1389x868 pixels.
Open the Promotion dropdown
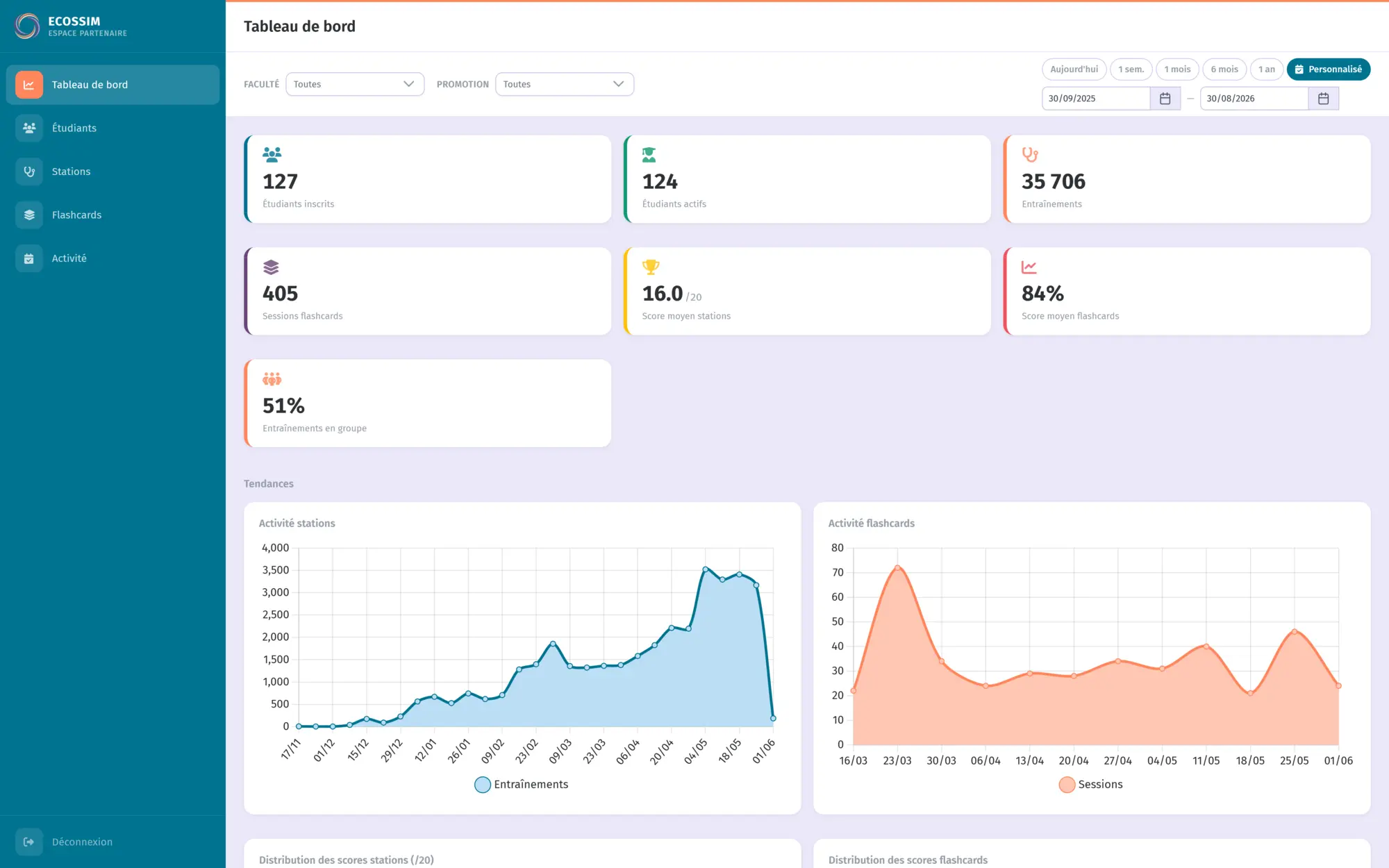point(565,84)
